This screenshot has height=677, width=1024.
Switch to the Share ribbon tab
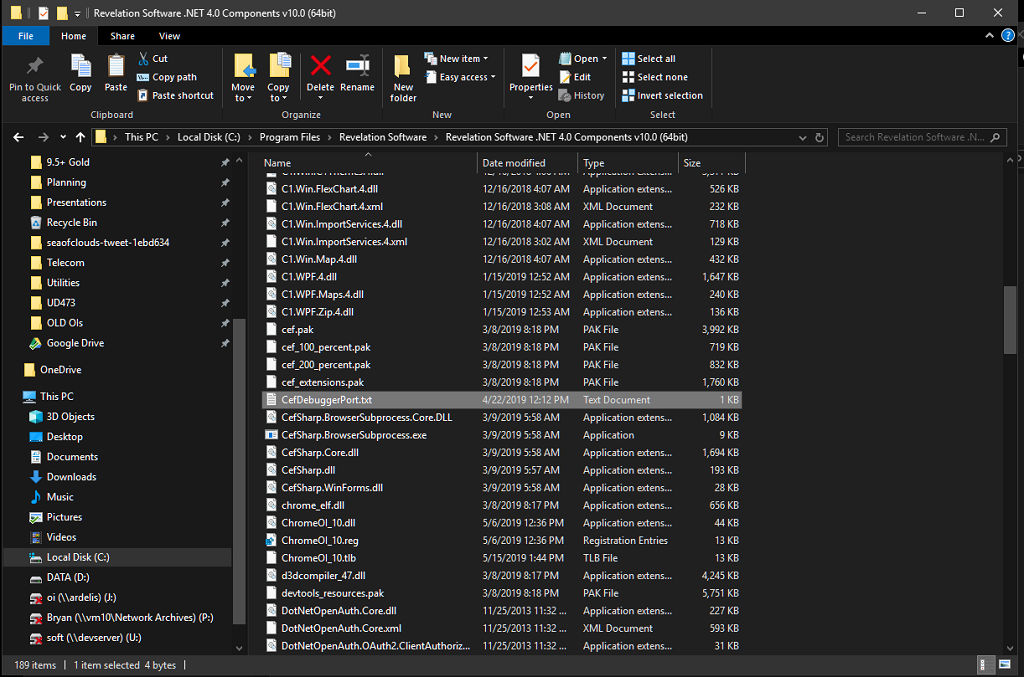coord(122,36)
